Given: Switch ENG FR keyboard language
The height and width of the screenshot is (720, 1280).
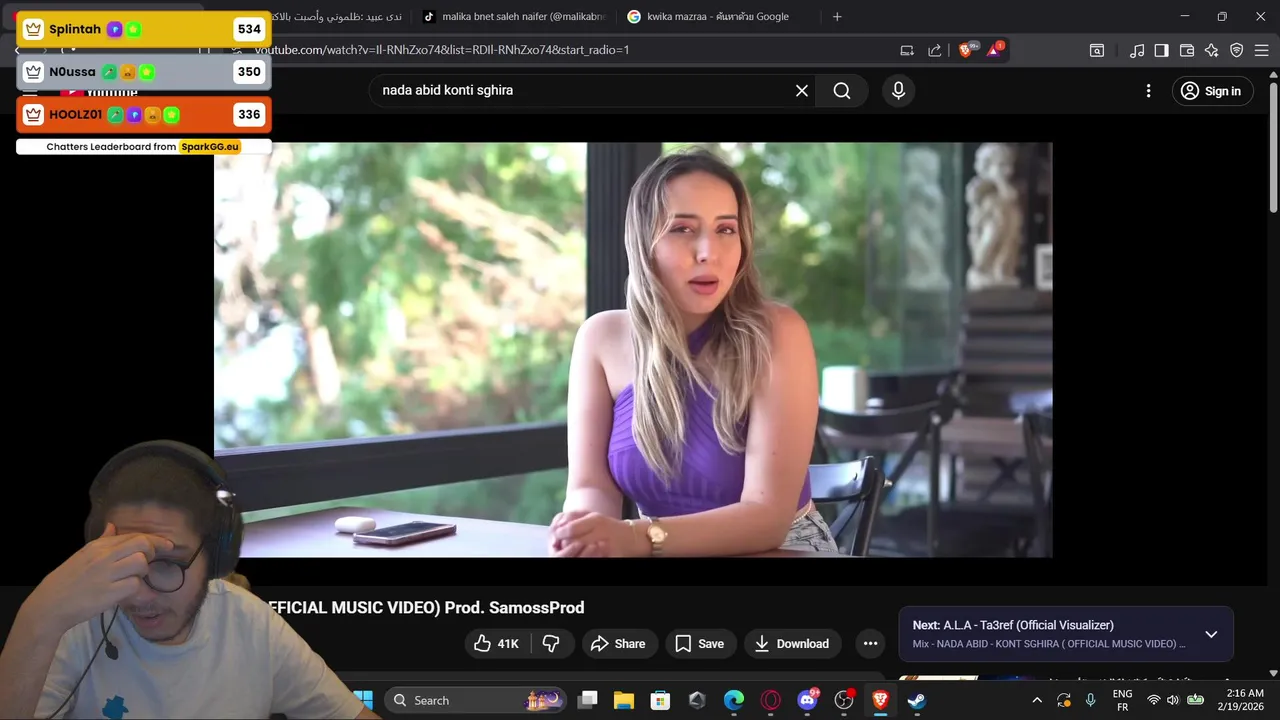Looking at the screenshot, I should (1122, 700).
